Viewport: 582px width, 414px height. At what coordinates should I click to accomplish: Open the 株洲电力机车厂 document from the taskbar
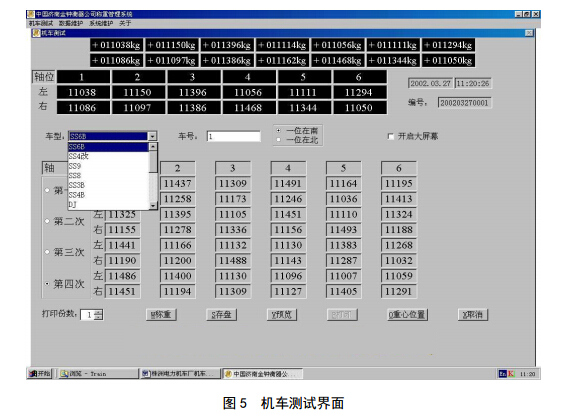[180, 374]
